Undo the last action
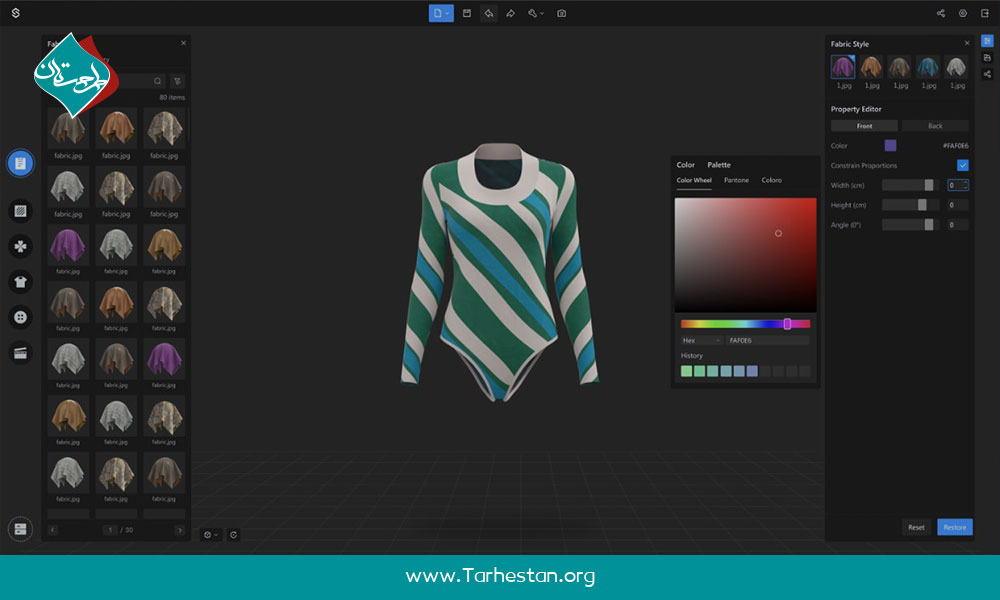This screenshot has width=1000, height=600. (x=489, y=13)
